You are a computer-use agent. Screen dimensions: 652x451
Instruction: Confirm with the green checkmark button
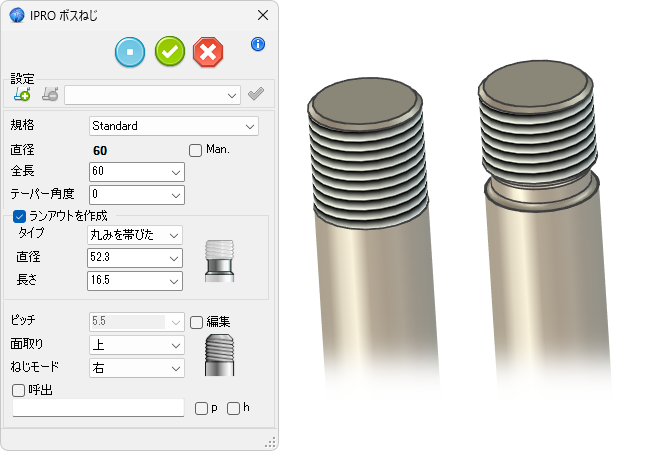pyautogui.click(x=169, y=51)
